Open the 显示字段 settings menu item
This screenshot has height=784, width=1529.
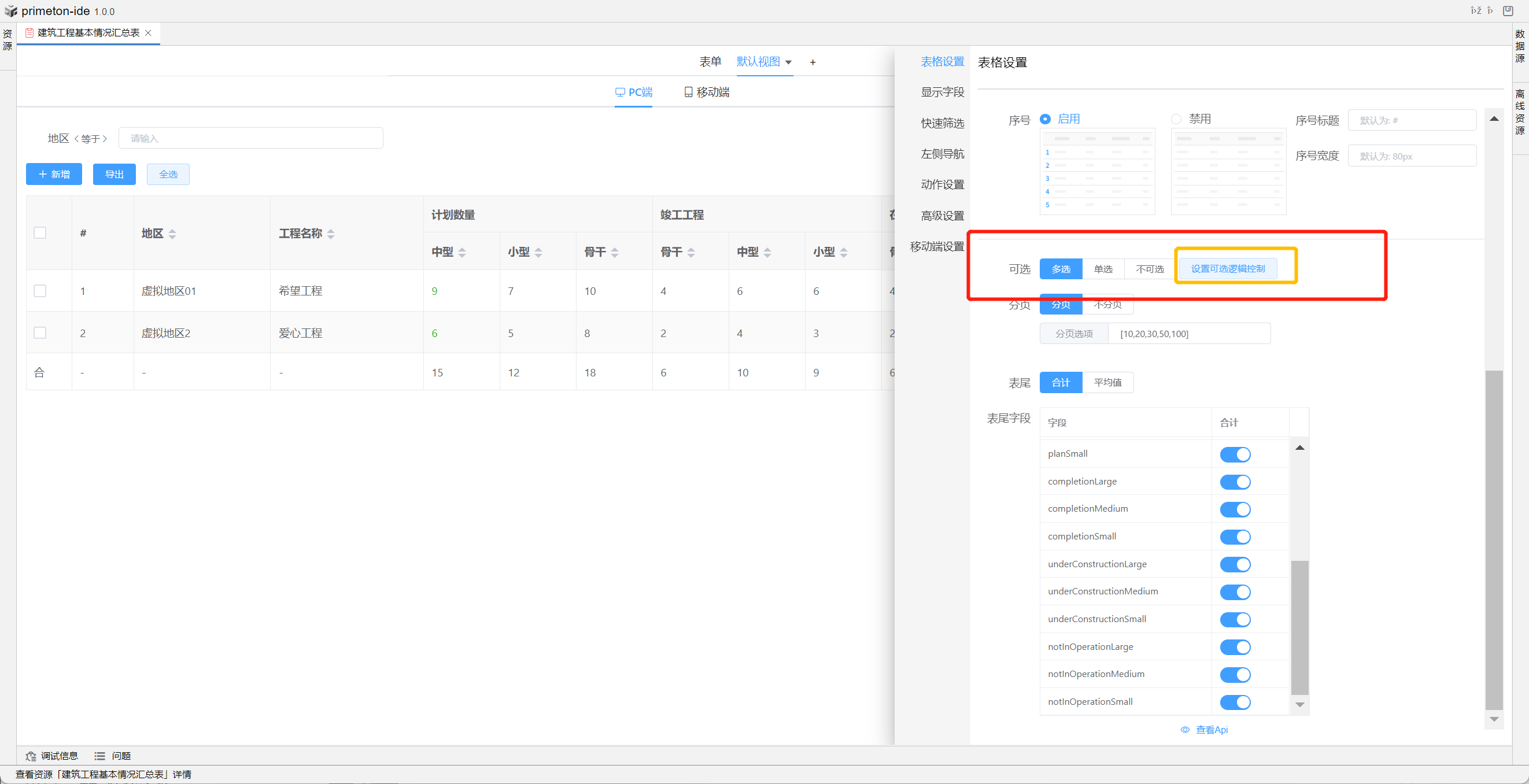(942, 92)
